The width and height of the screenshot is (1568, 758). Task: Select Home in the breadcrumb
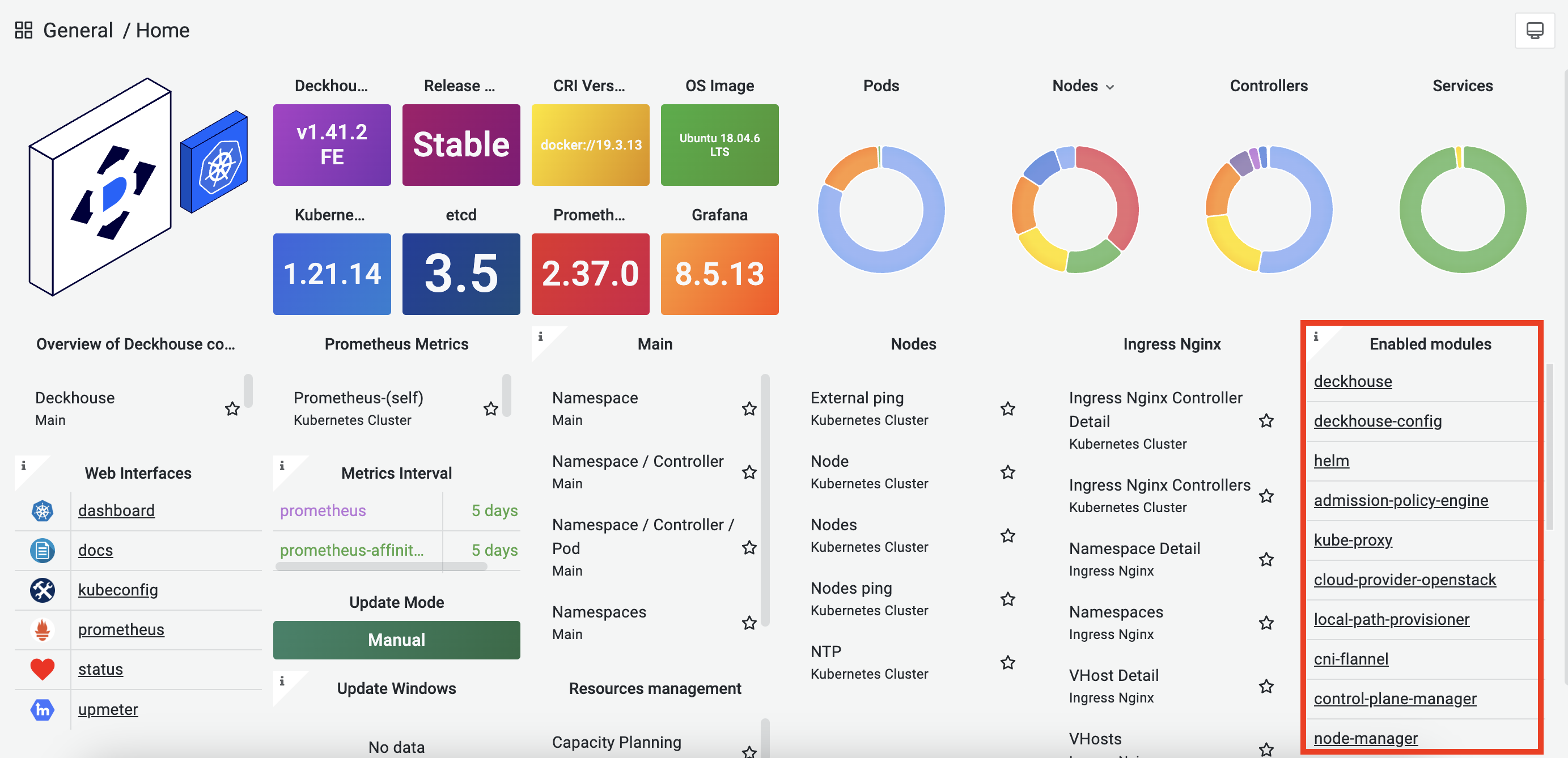(163, 29)
